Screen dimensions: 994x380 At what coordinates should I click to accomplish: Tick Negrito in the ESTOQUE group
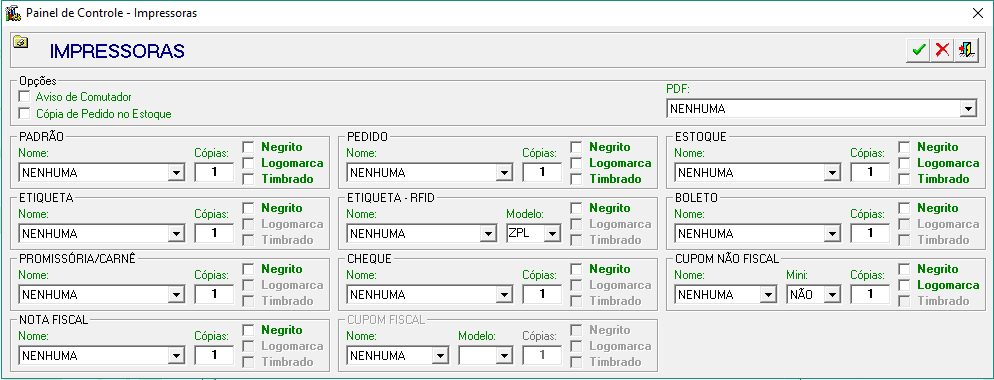(x=904, y=147)
